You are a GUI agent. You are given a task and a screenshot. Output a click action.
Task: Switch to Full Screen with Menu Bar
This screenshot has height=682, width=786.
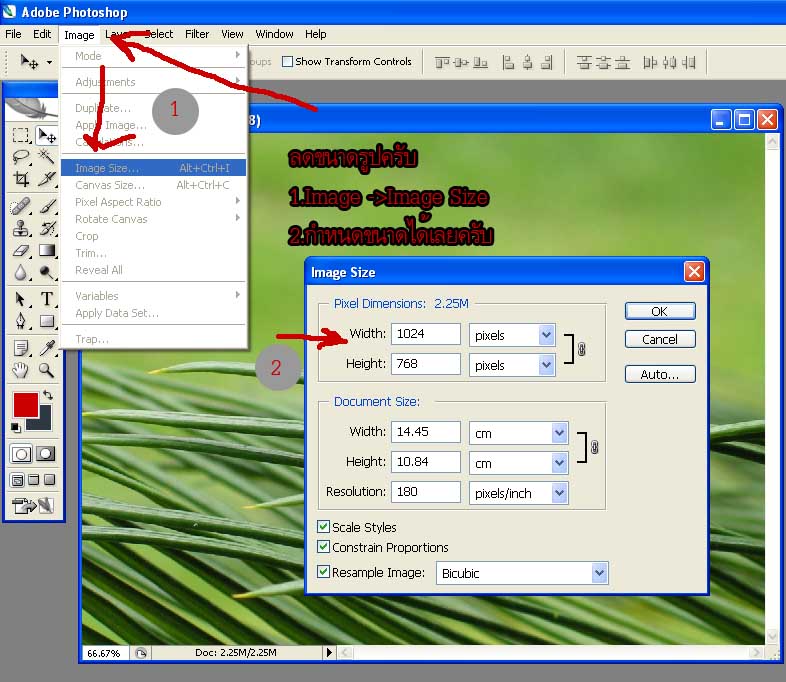(x=34, y=480)
